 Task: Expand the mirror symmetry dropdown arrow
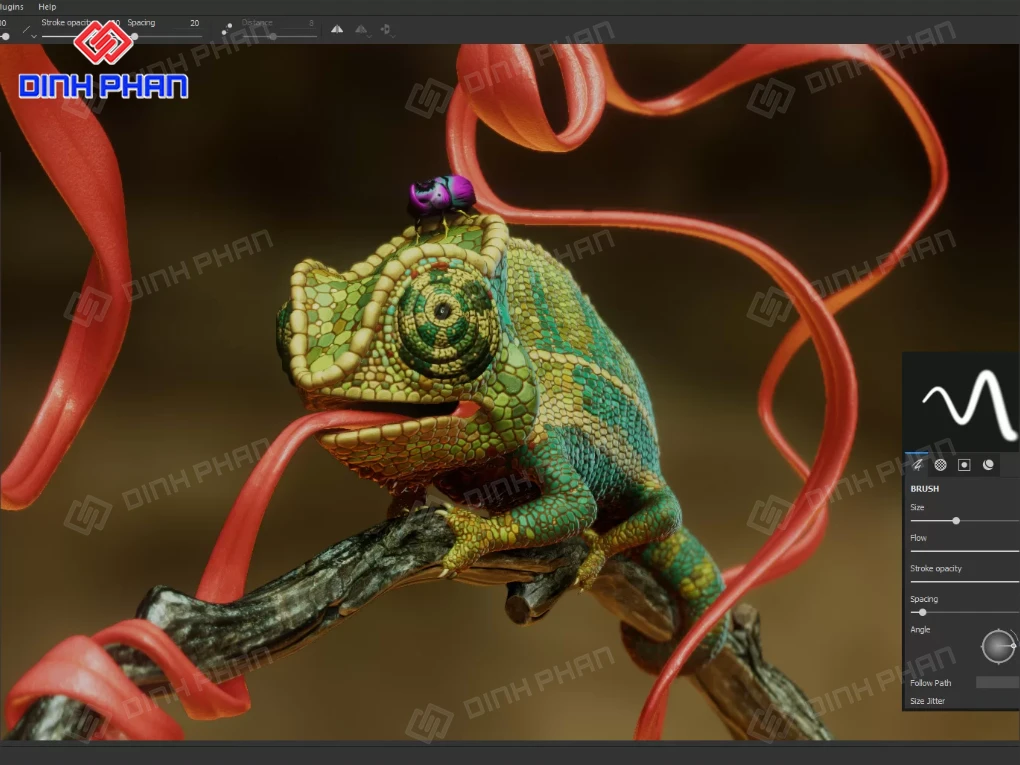(x=370, y=37)
